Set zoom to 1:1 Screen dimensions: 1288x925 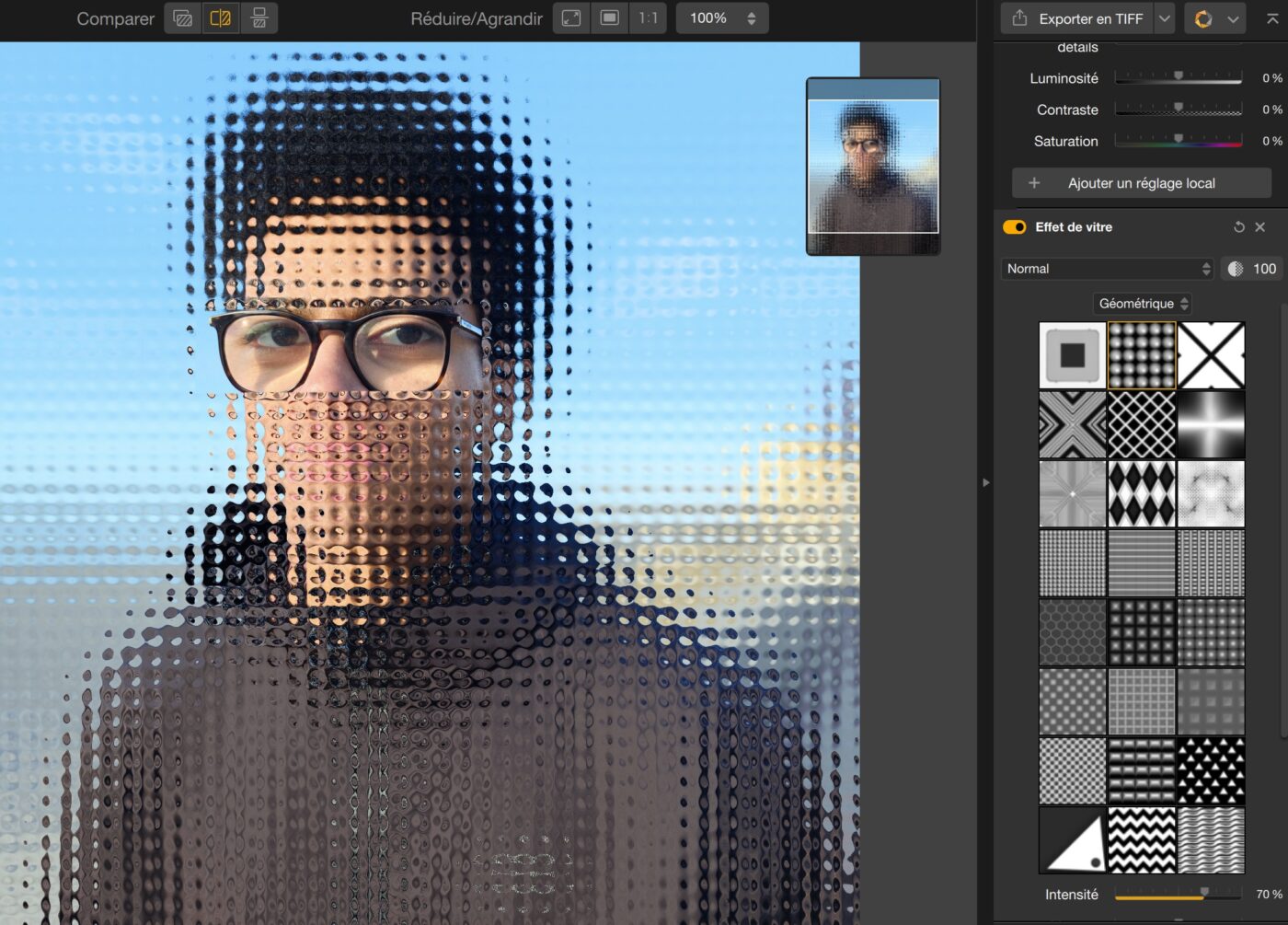coord(648,18)
